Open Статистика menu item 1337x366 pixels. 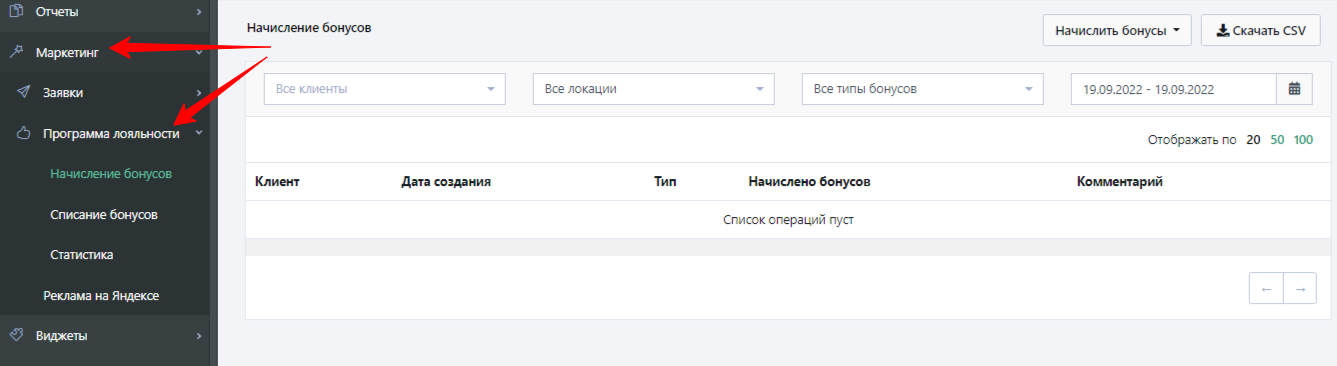pyautogui.click(x=82, y=255)
